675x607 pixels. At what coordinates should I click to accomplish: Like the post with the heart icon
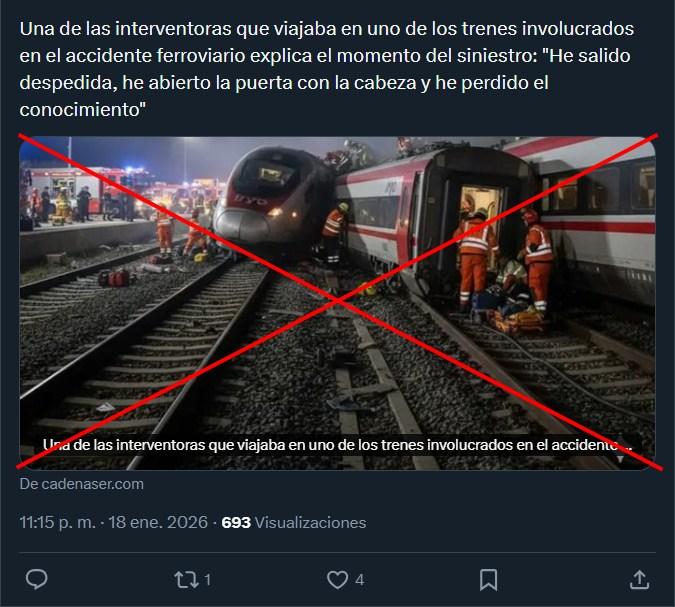point(338,579)
